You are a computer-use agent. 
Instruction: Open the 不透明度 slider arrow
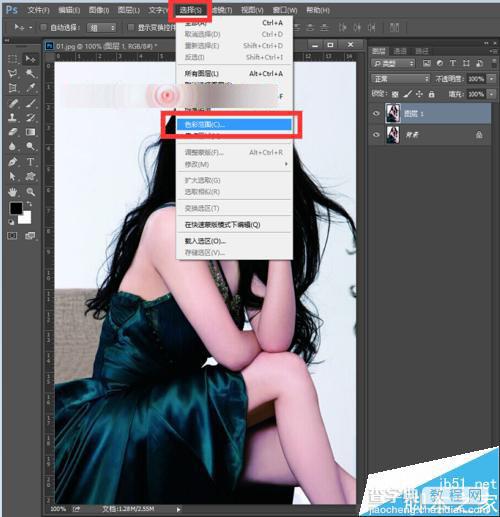492,79
